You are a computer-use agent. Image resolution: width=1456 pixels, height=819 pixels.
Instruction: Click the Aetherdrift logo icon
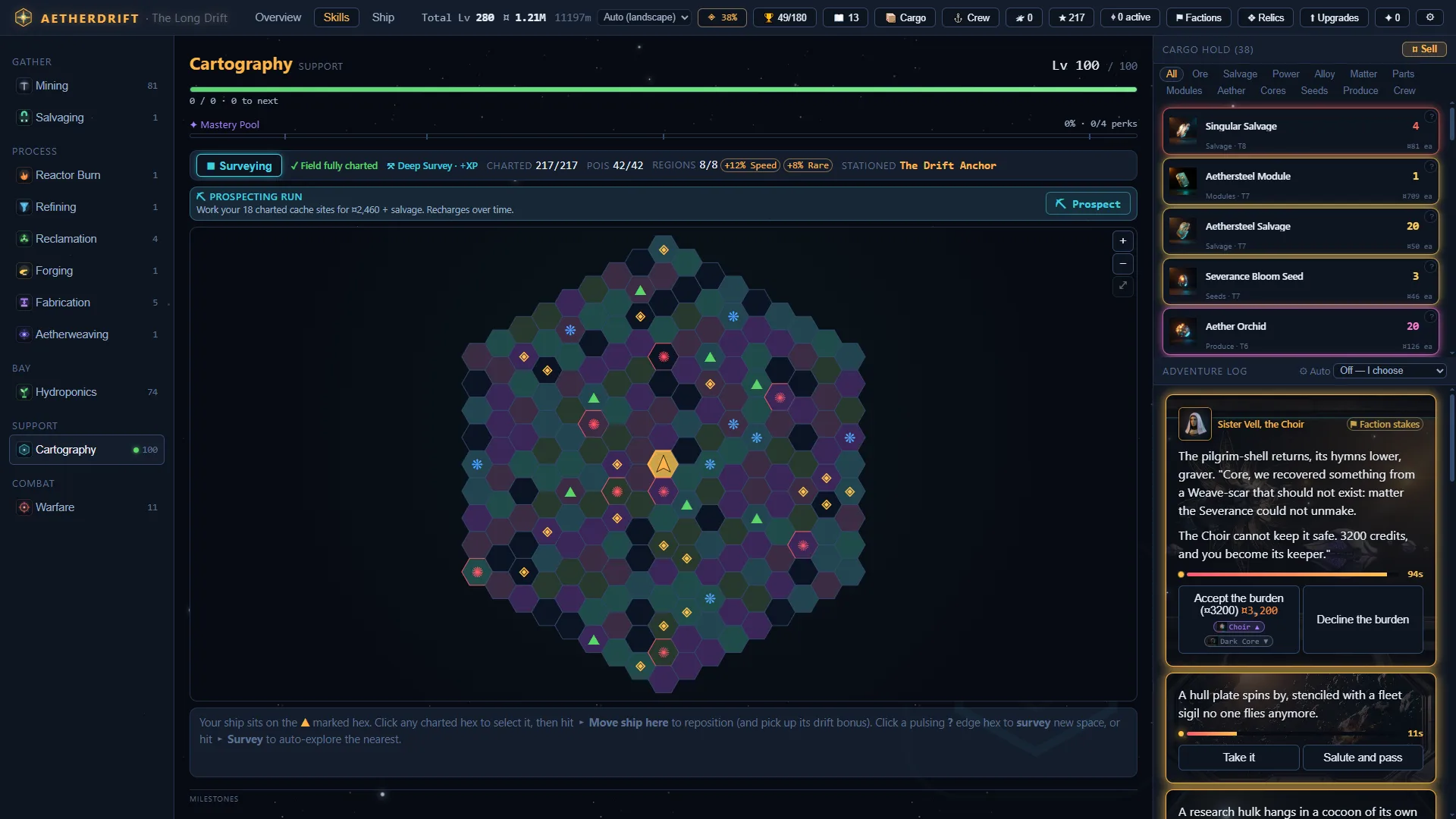pyautogui.click(x=24, y=17)
